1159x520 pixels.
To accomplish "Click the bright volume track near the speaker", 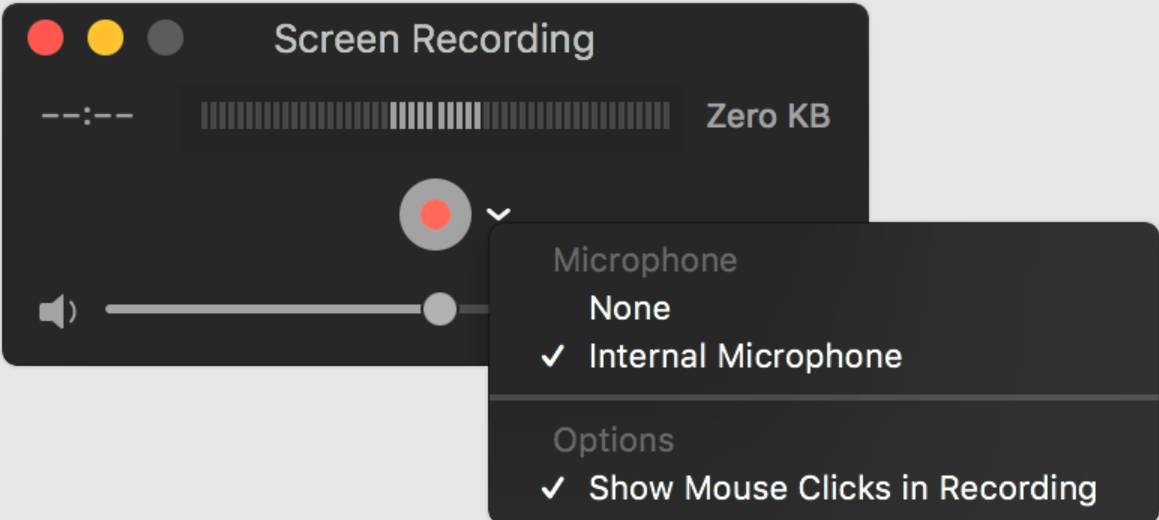I will 264,309.
